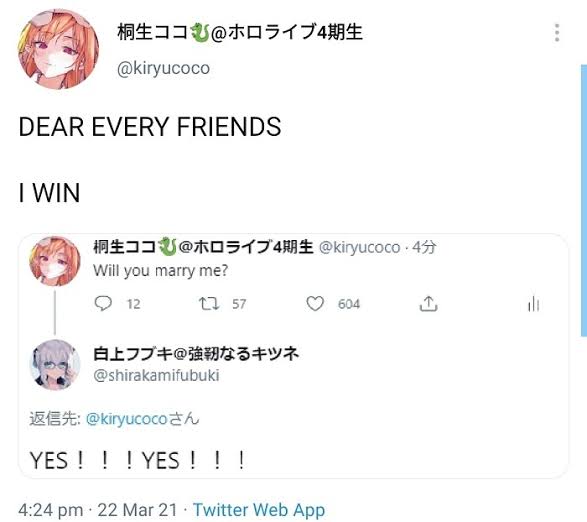
Task: Like the quoted tweet with heart icon
Action: coord(315,303)
